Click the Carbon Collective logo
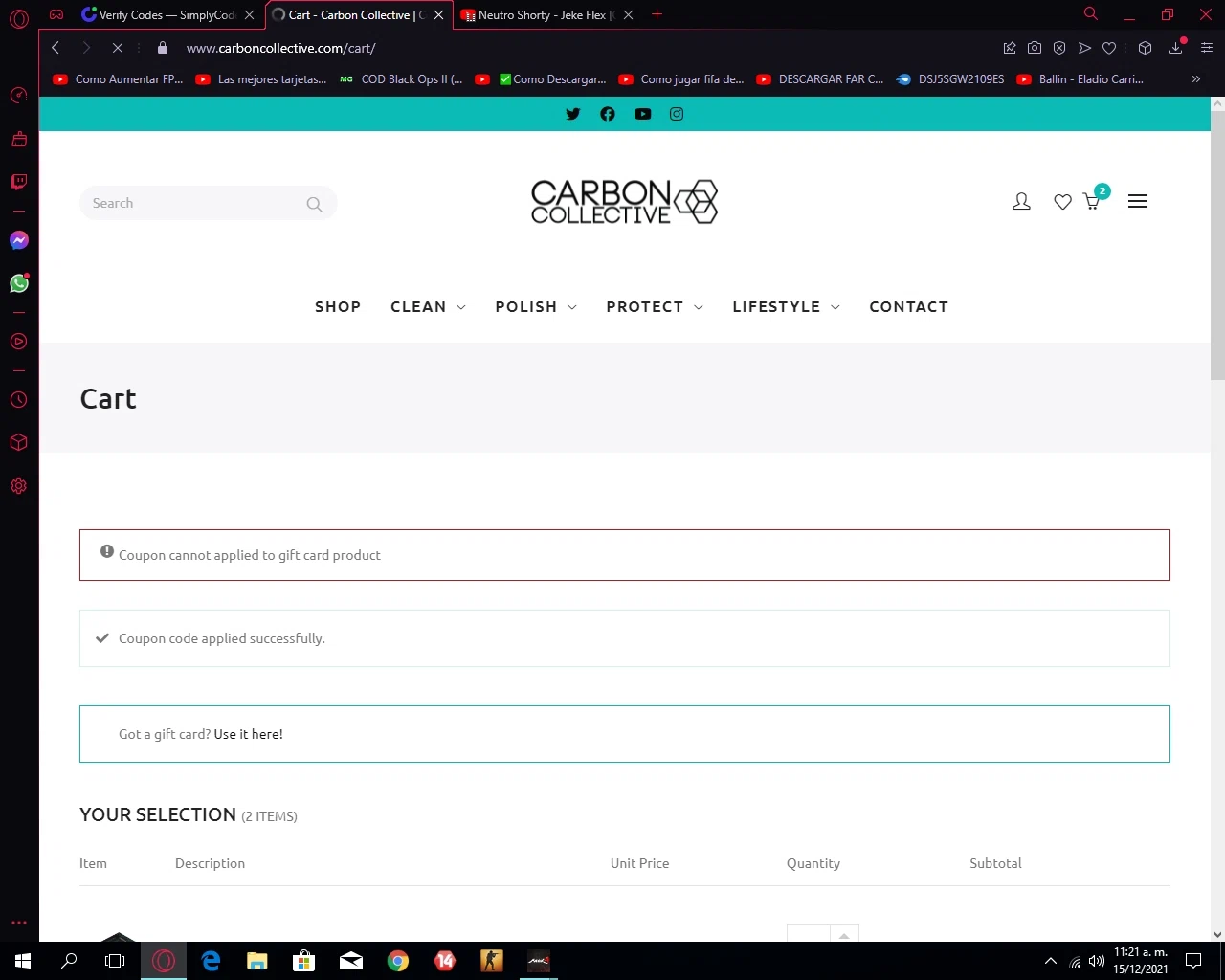The height and width of the screenshot is (980, 1225). [x=624, y=202]
